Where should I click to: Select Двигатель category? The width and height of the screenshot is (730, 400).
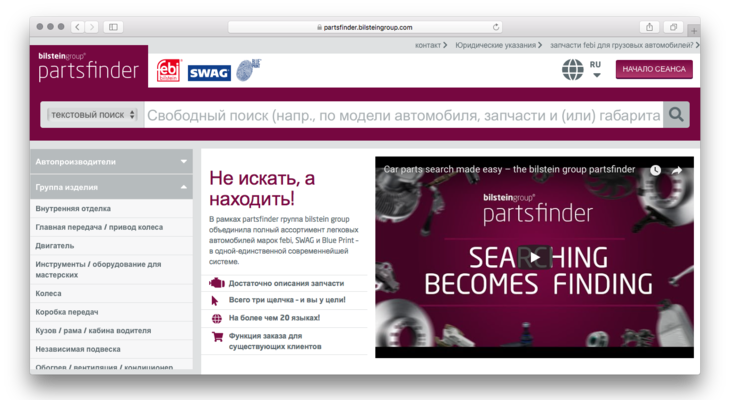(x=111, y=246)
